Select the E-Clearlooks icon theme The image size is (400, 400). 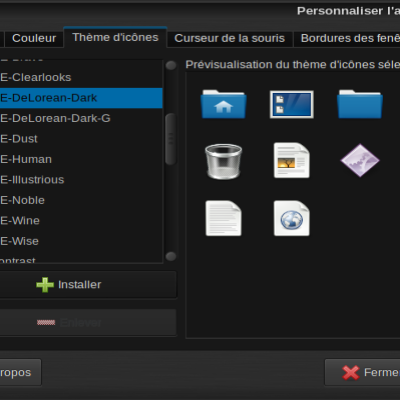coord(81,77)
